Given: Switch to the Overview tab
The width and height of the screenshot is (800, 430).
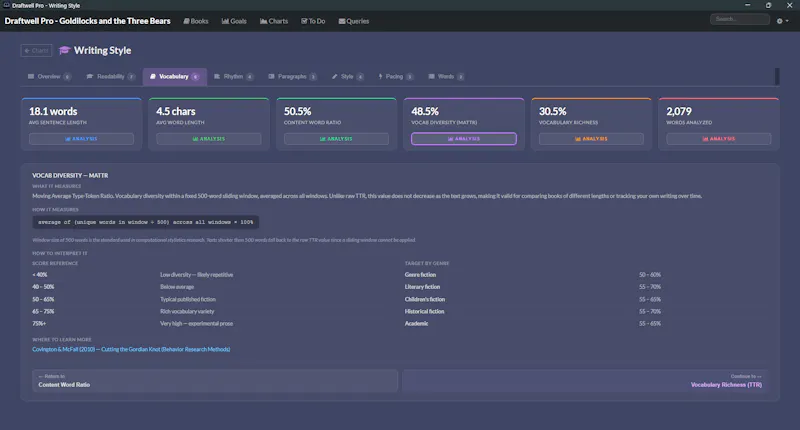Looking at the screenshot, I should tap(49, 77).
